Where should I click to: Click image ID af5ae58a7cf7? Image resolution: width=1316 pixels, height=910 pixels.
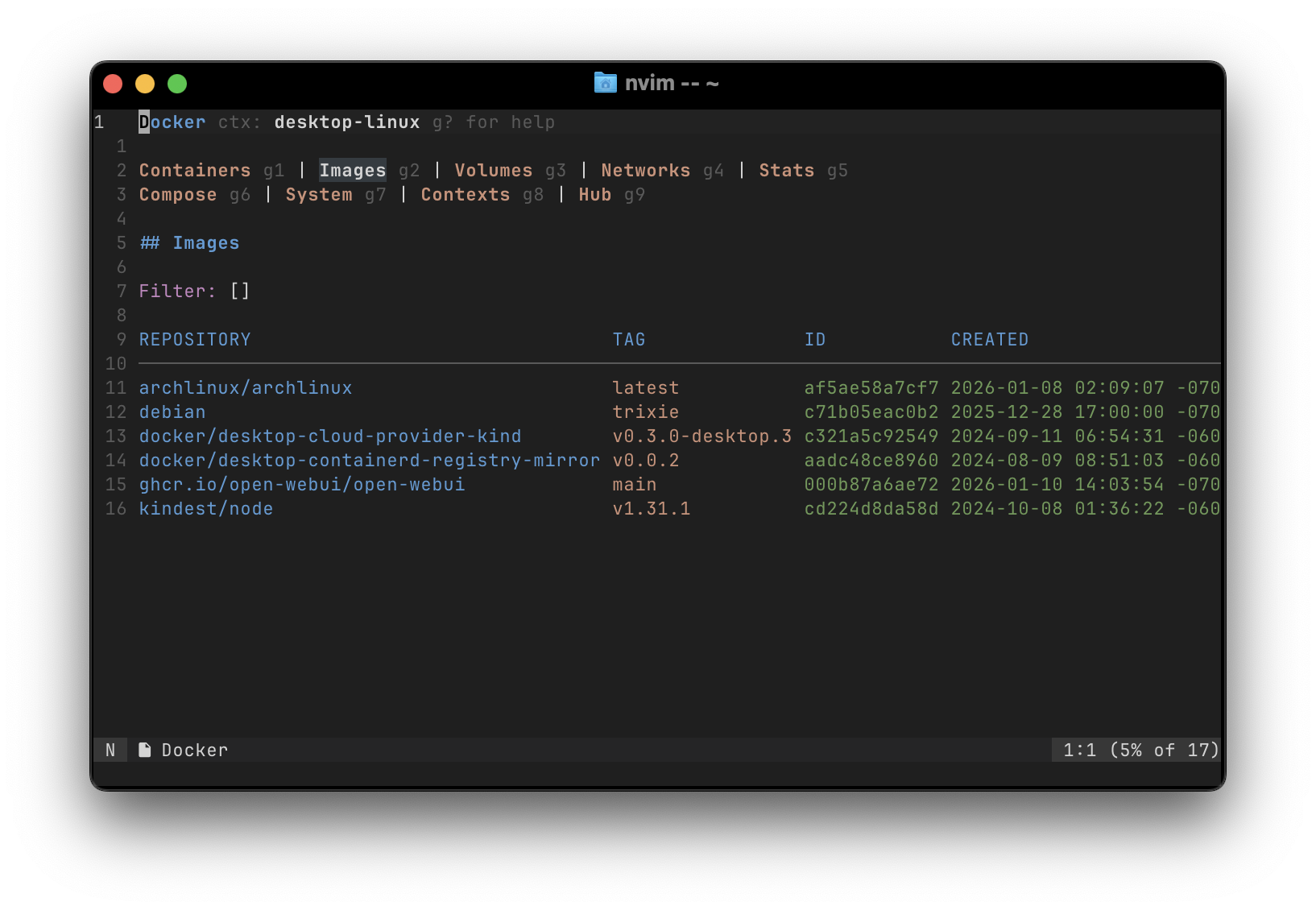pos(871,388)
